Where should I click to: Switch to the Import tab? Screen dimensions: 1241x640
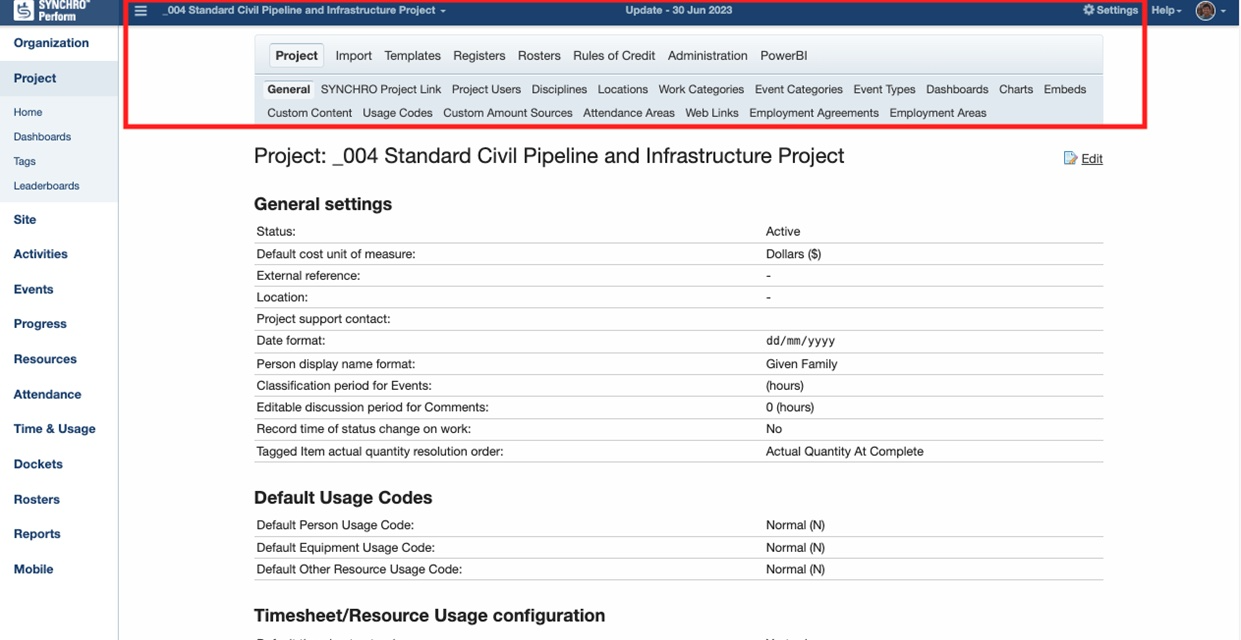[x=353, y=56]
